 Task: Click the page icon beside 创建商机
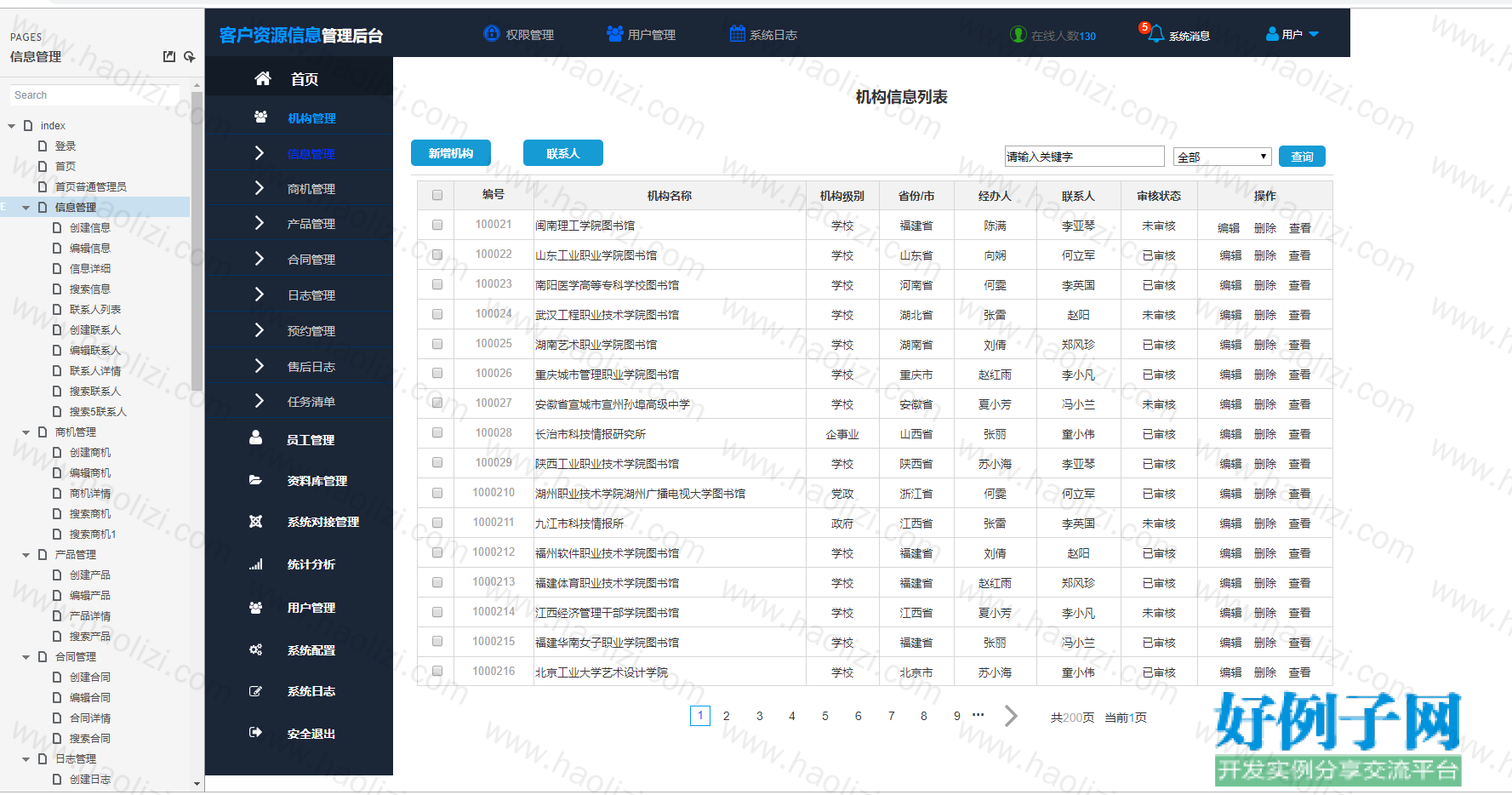(x=57, y=452)
